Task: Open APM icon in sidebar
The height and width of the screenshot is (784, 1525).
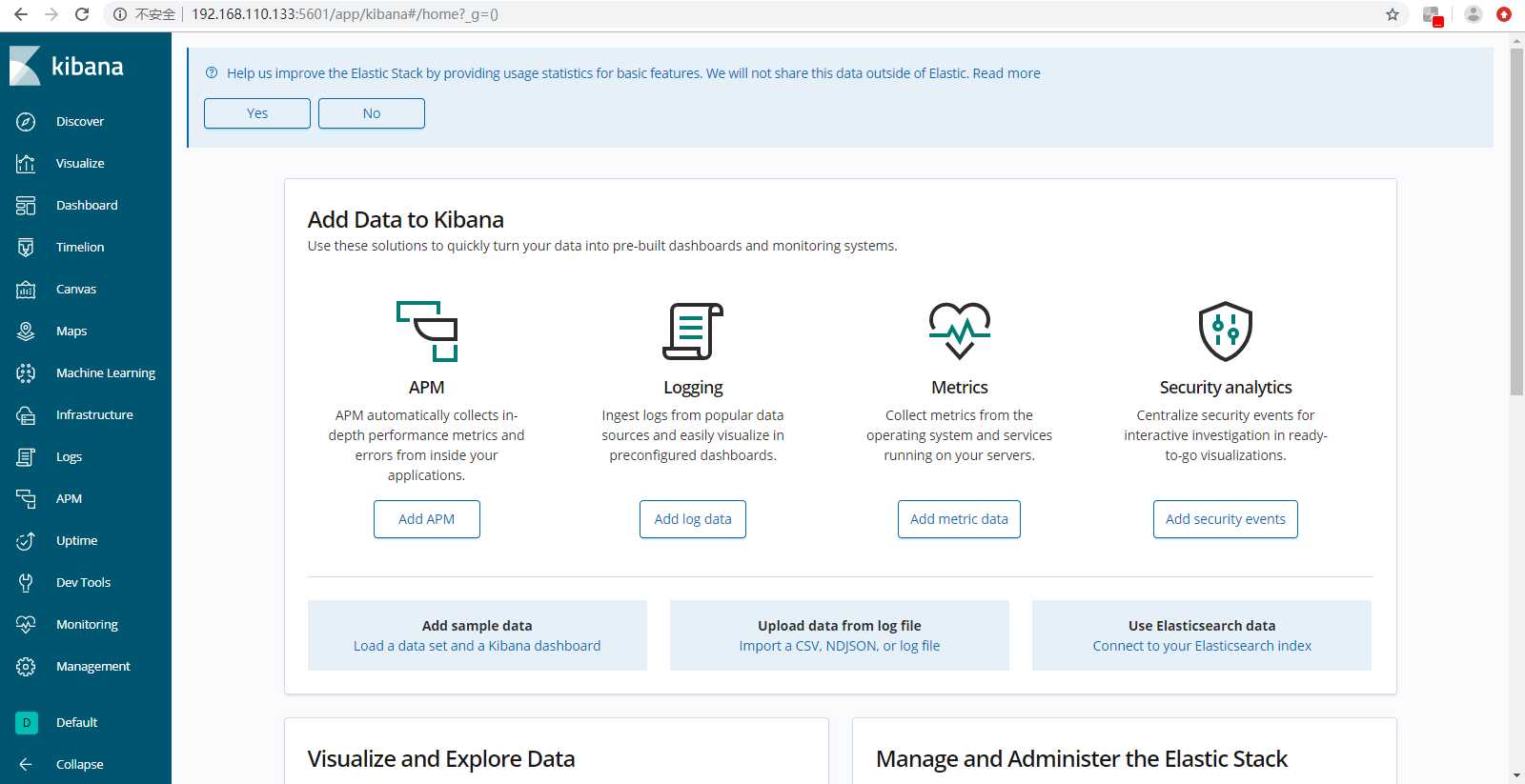Action: pyautogui.click(x=26, y=499)
